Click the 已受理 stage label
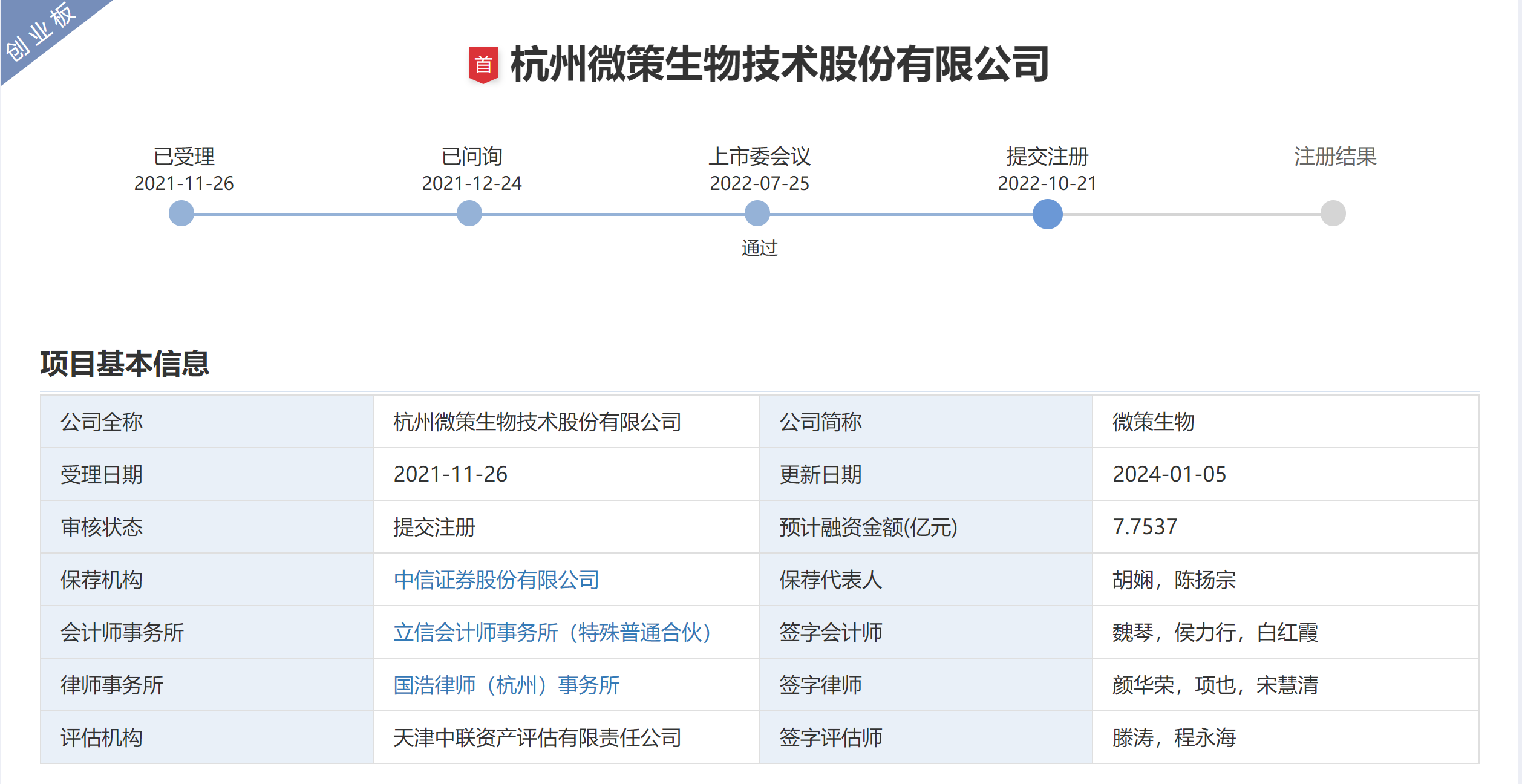 (x=184, y=157)
